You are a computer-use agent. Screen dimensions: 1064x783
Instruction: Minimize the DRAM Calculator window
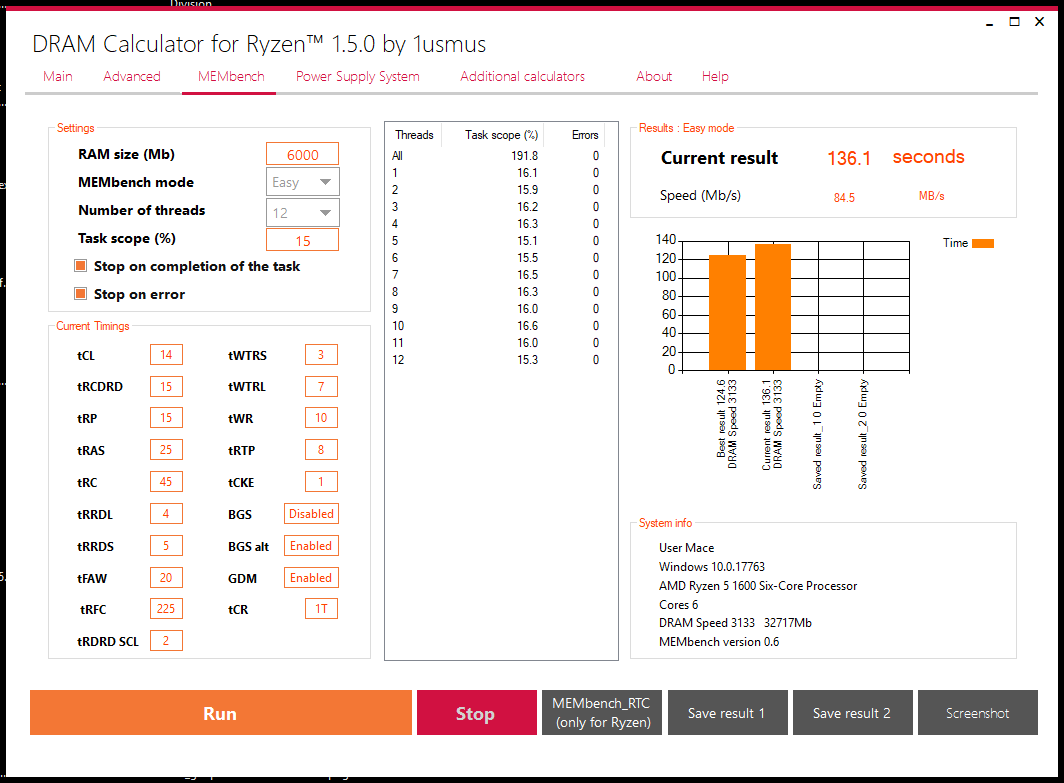point(989,22)
